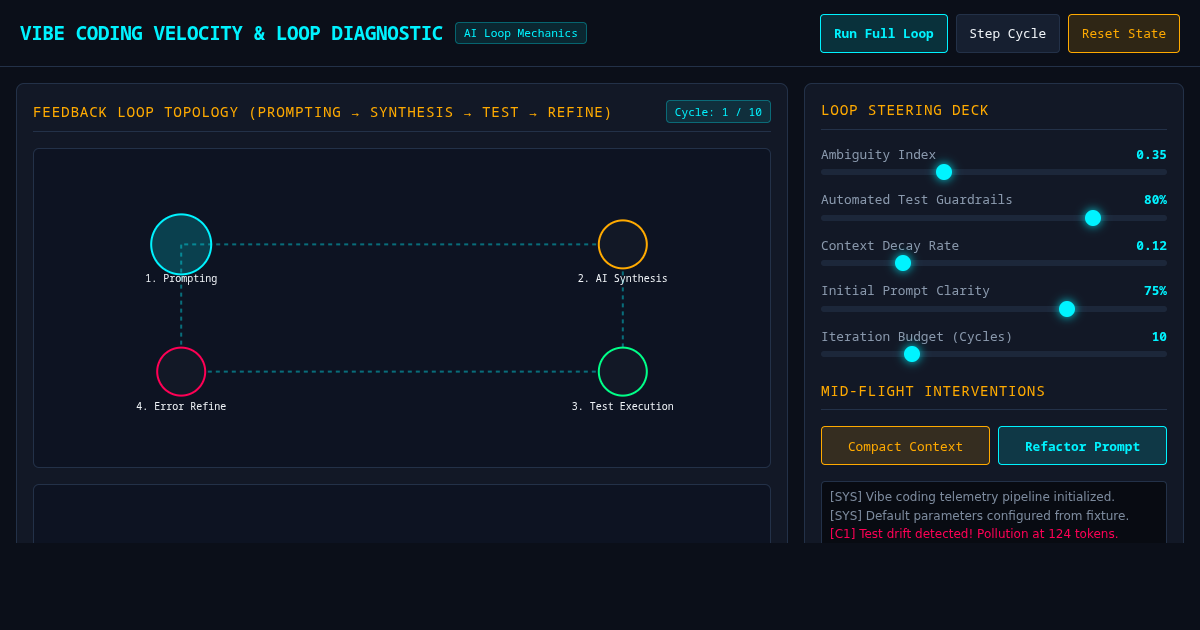Click the Ambiguity Index label

point(878,154)
